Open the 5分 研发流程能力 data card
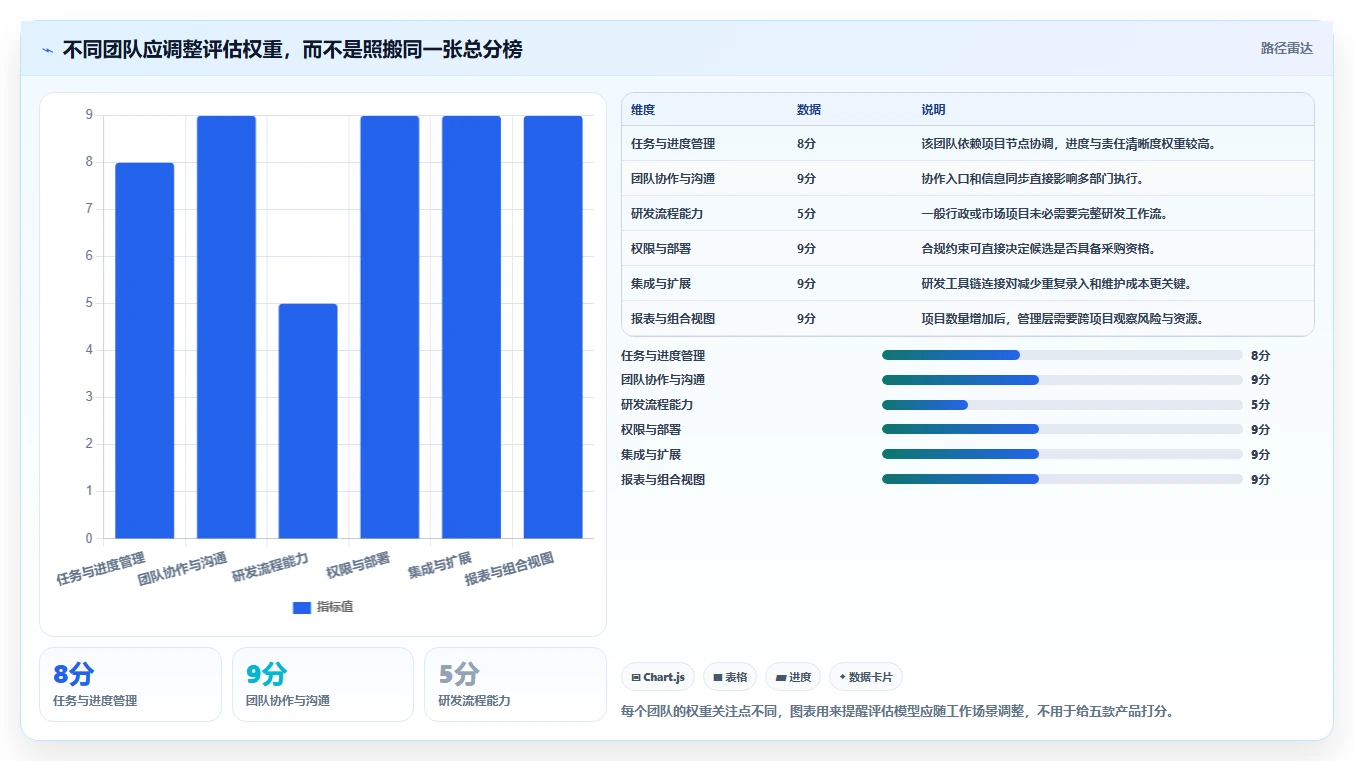This screenshot has height=761, width=1354. point(515,684)
